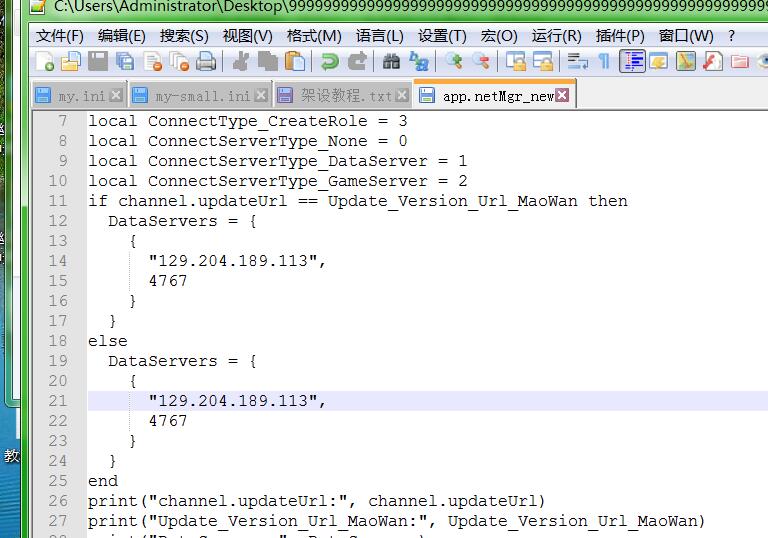This screenshot has width=768, height=538.
Task: Click the port 4767 on line 15
Action: pos(168,281)
